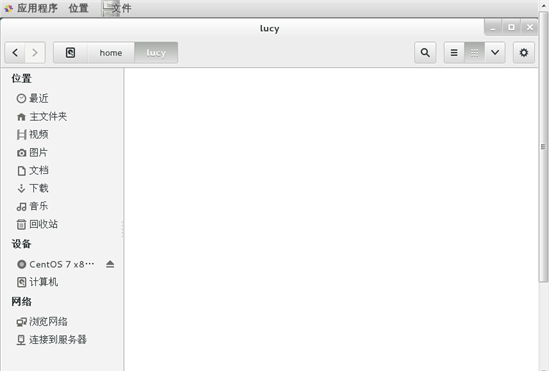Open the 应用程序 applications menu

pyautogui.click(x=37, y=8)
